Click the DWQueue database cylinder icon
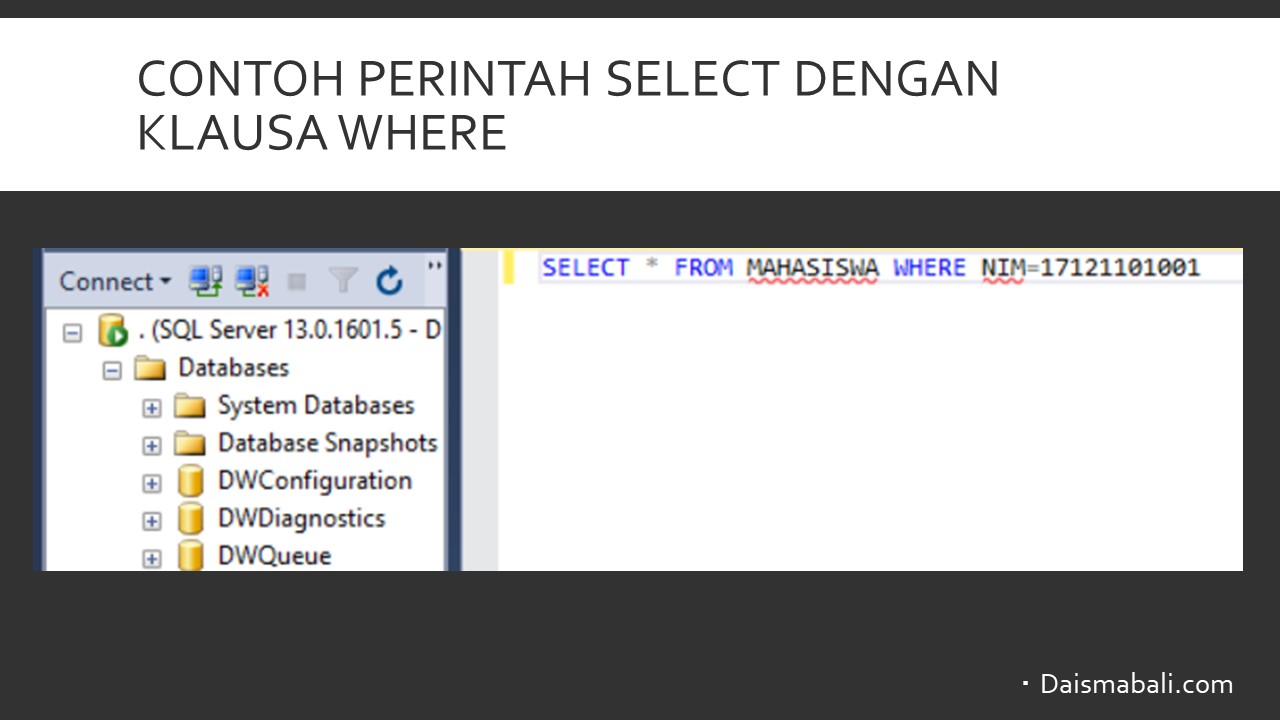Screen dimensions: 1280x720 coord(190,556)
